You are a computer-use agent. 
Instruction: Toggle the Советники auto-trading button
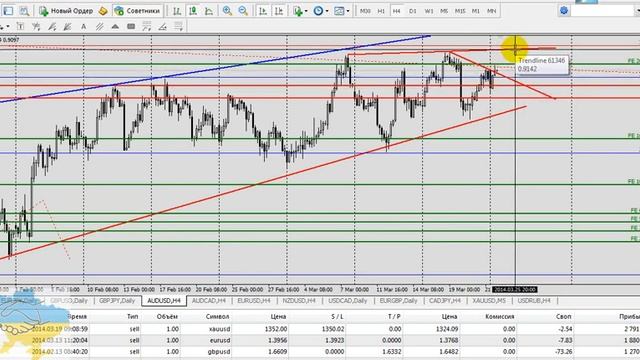(x=137, y=11)
